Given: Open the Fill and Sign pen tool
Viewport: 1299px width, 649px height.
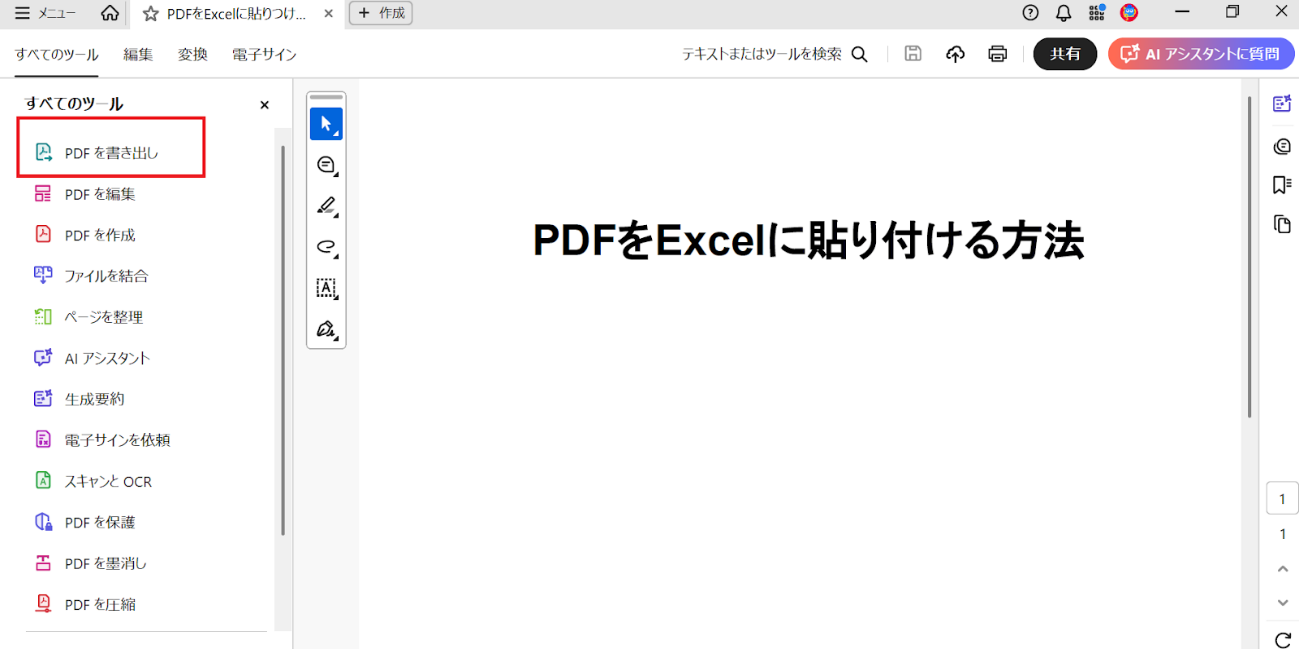Looking at the screenshot, I should (326, 330).
